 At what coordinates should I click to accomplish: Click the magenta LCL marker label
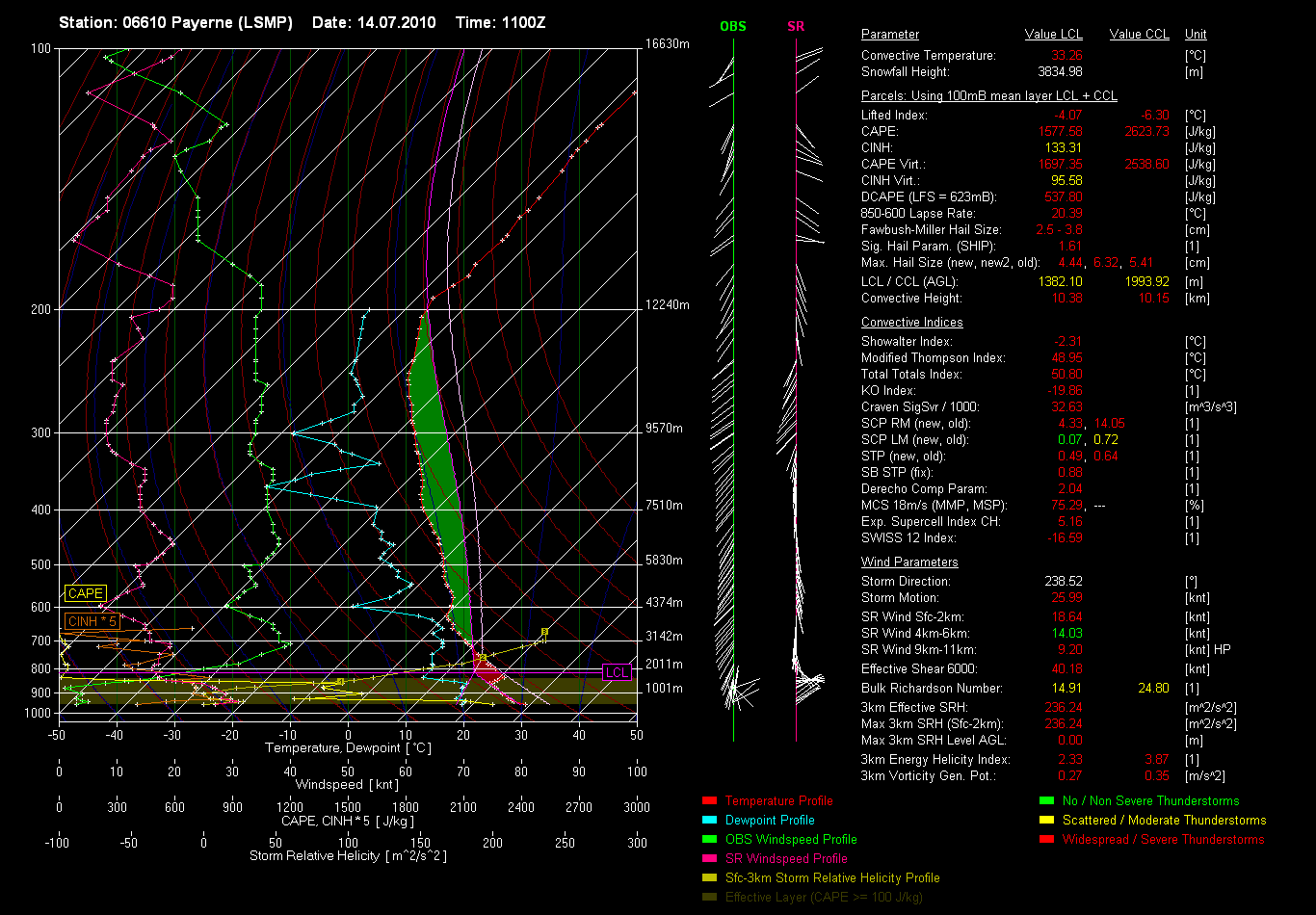pyautogui.click(x=617, y=672)
